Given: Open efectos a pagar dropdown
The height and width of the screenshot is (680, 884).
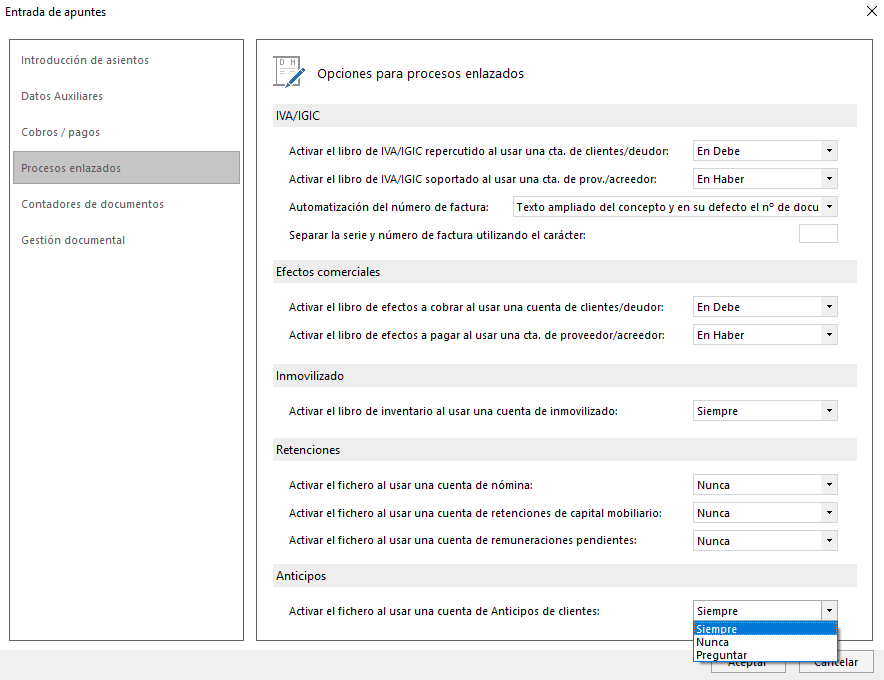Looking at the screenshot, I should [x=765, y=335].
